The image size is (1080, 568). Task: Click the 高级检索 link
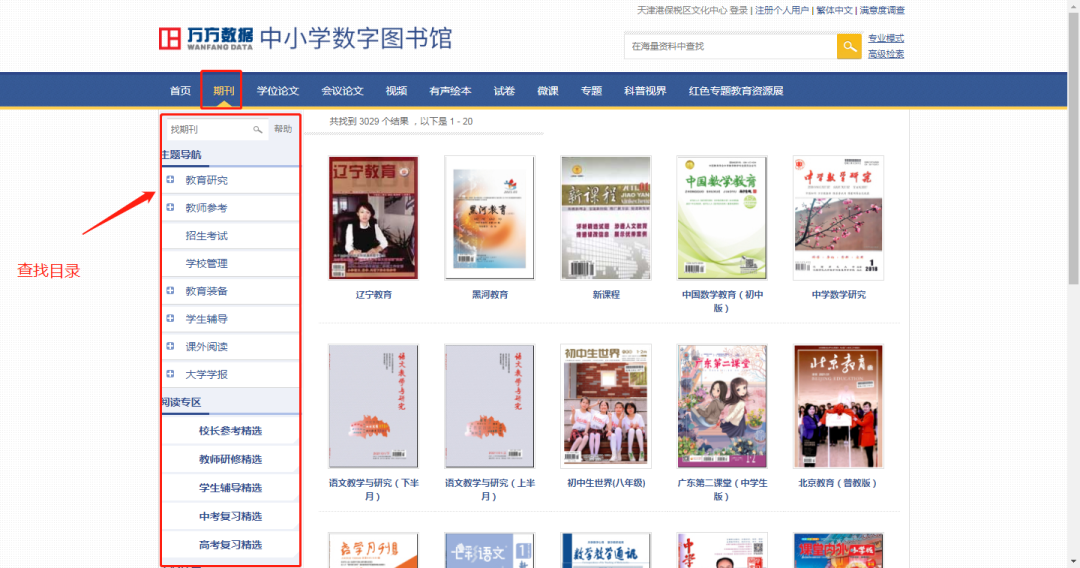[x=886, y=54]
